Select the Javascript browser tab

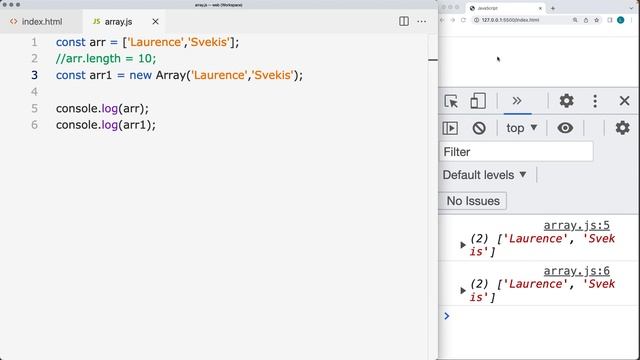505,8
